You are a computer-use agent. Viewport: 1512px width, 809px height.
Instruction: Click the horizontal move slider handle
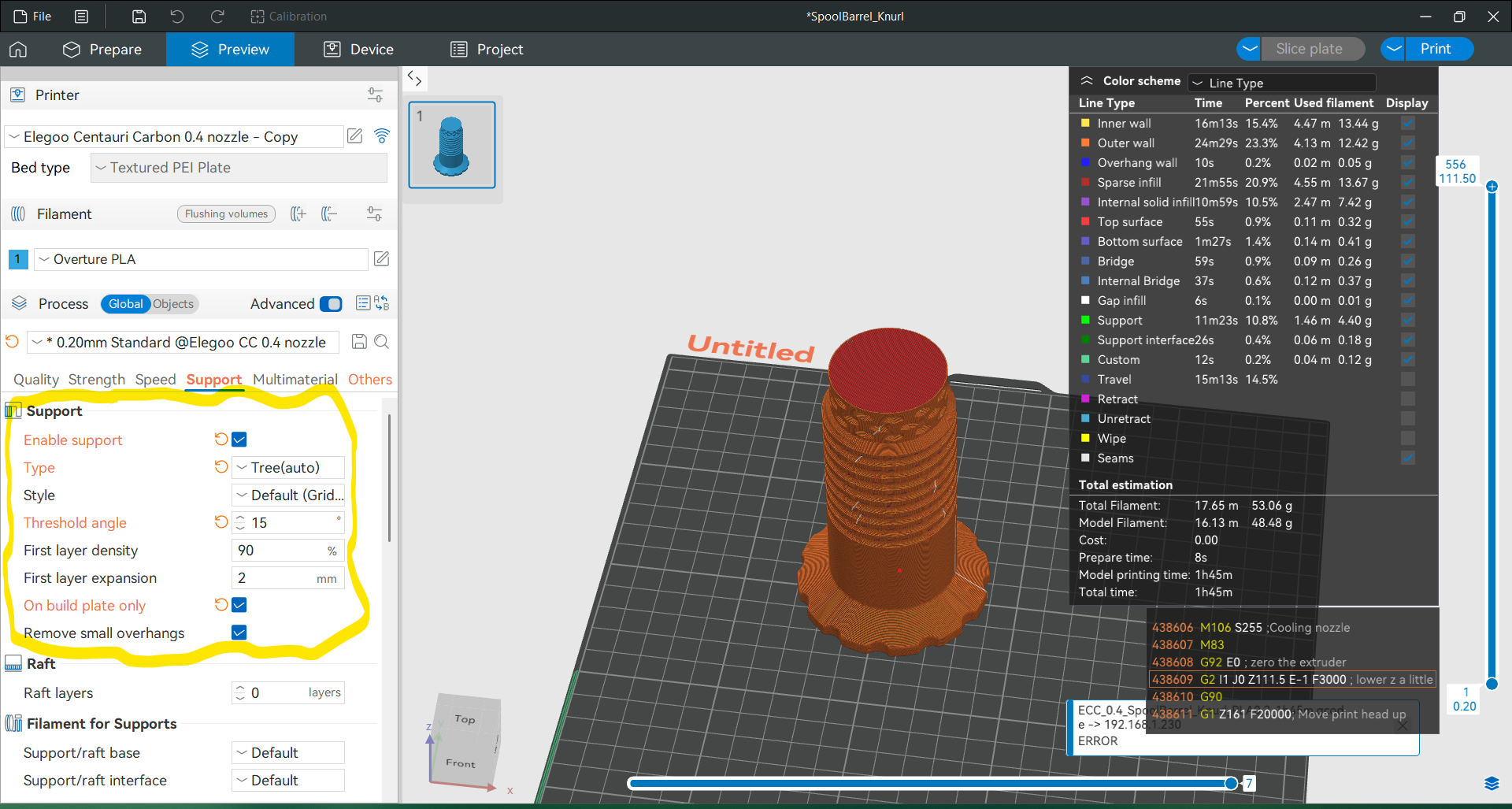coord(1231,783)
